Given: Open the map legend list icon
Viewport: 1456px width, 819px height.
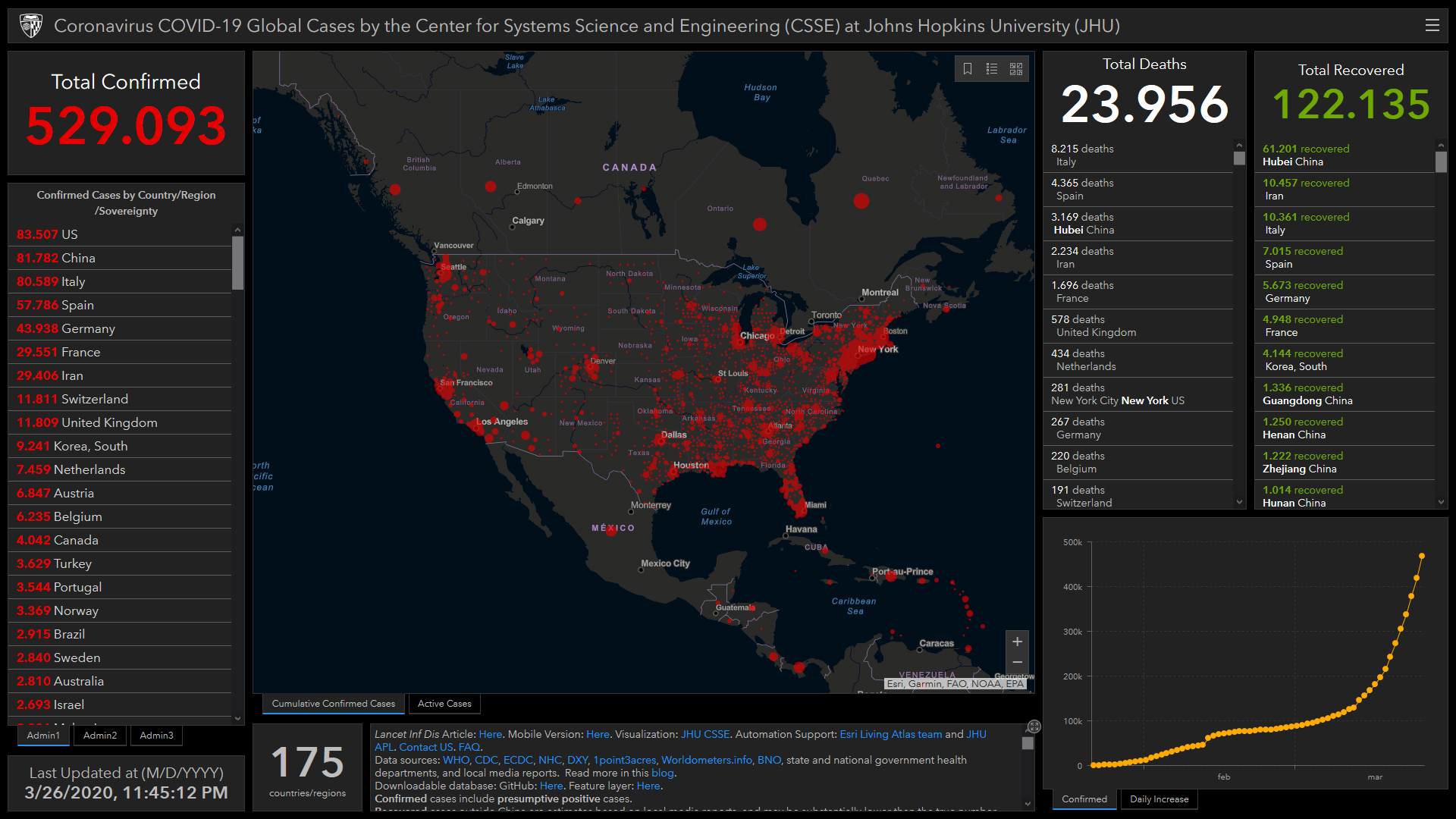Looking at the screenshot, I should [992, 69].
